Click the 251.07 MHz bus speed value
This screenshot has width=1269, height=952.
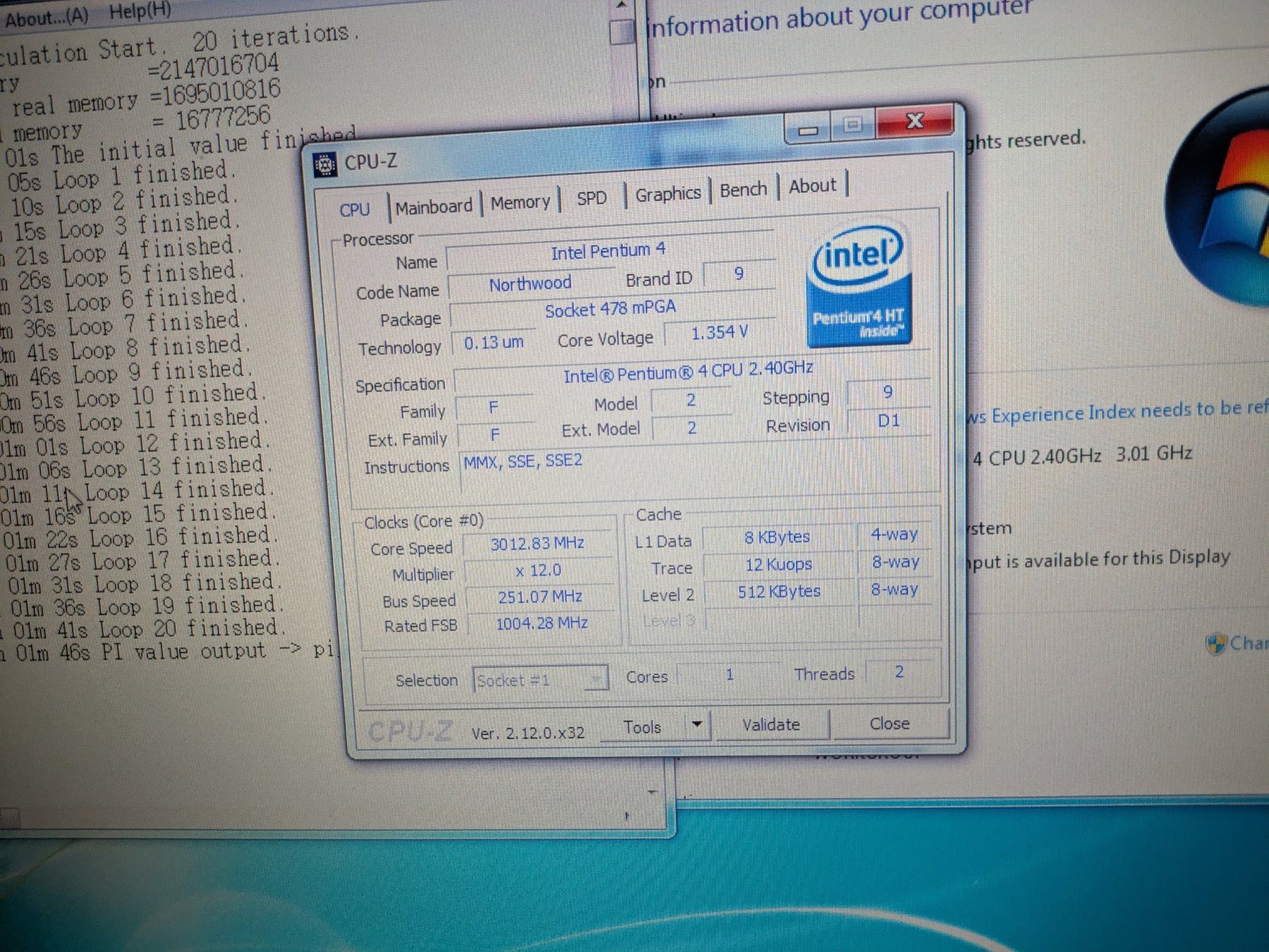(x=540, y=597)
